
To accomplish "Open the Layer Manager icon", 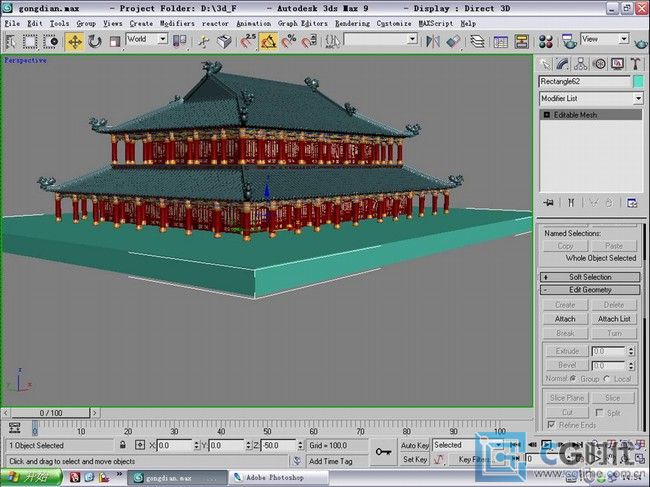I will (x=478, y=41).
